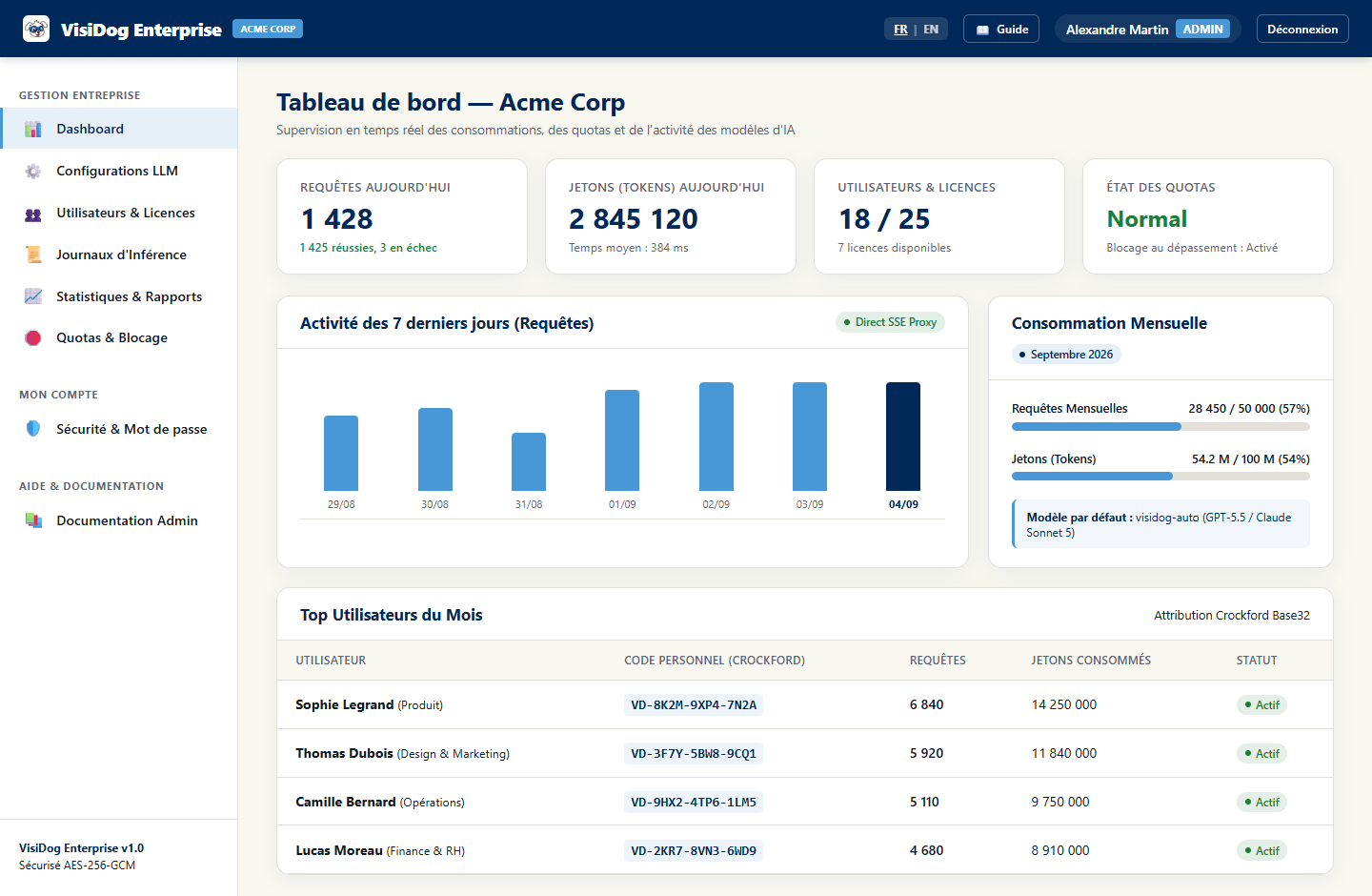
Task: Open the Dashboard menu item
Action: [x=119, y=129]
